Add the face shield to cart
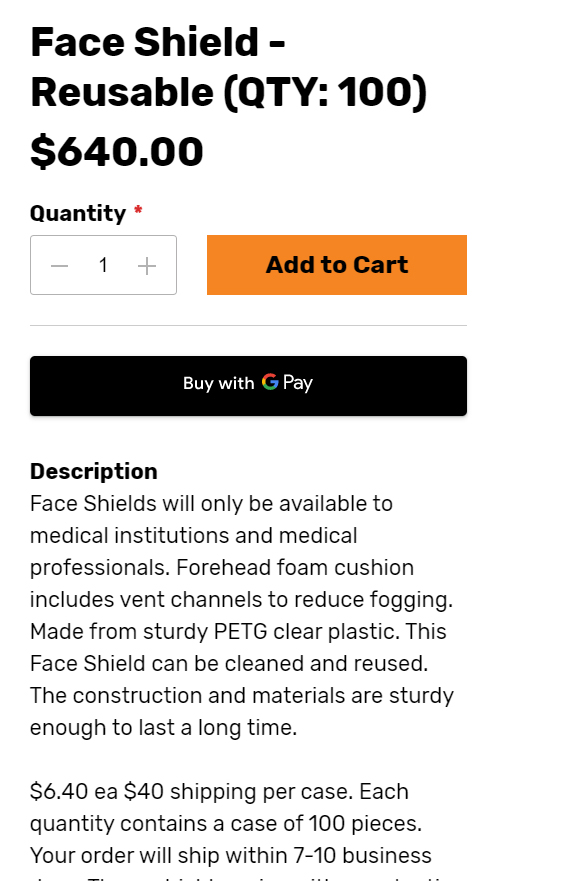Screen dimensions: 577x881 coord(337,265)
